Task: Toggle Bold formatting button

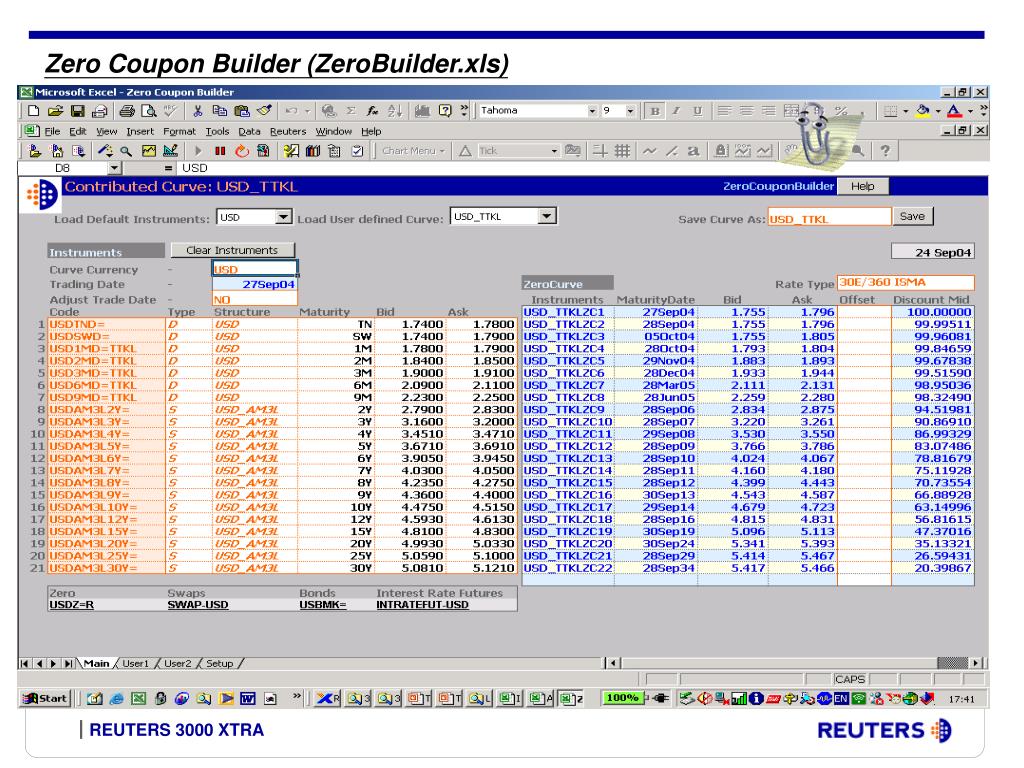Action: pyautogui.click(x=654, y=111)
